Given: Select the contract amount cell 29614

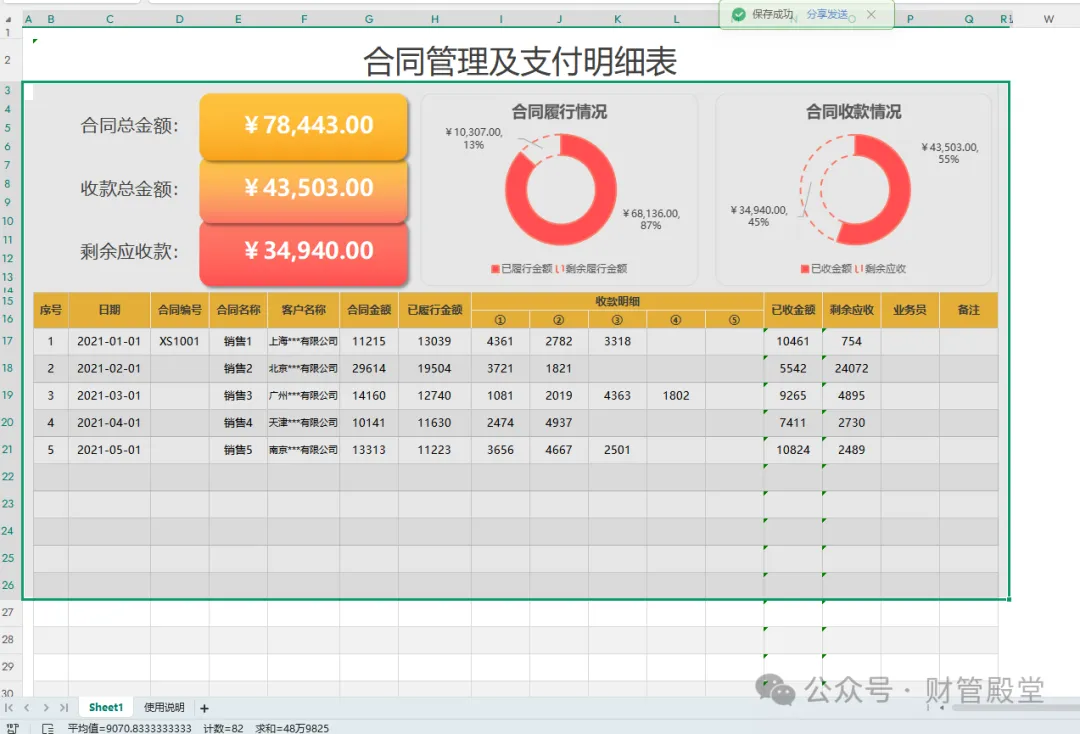Looking at the screenshot, I should coord(369,368).
